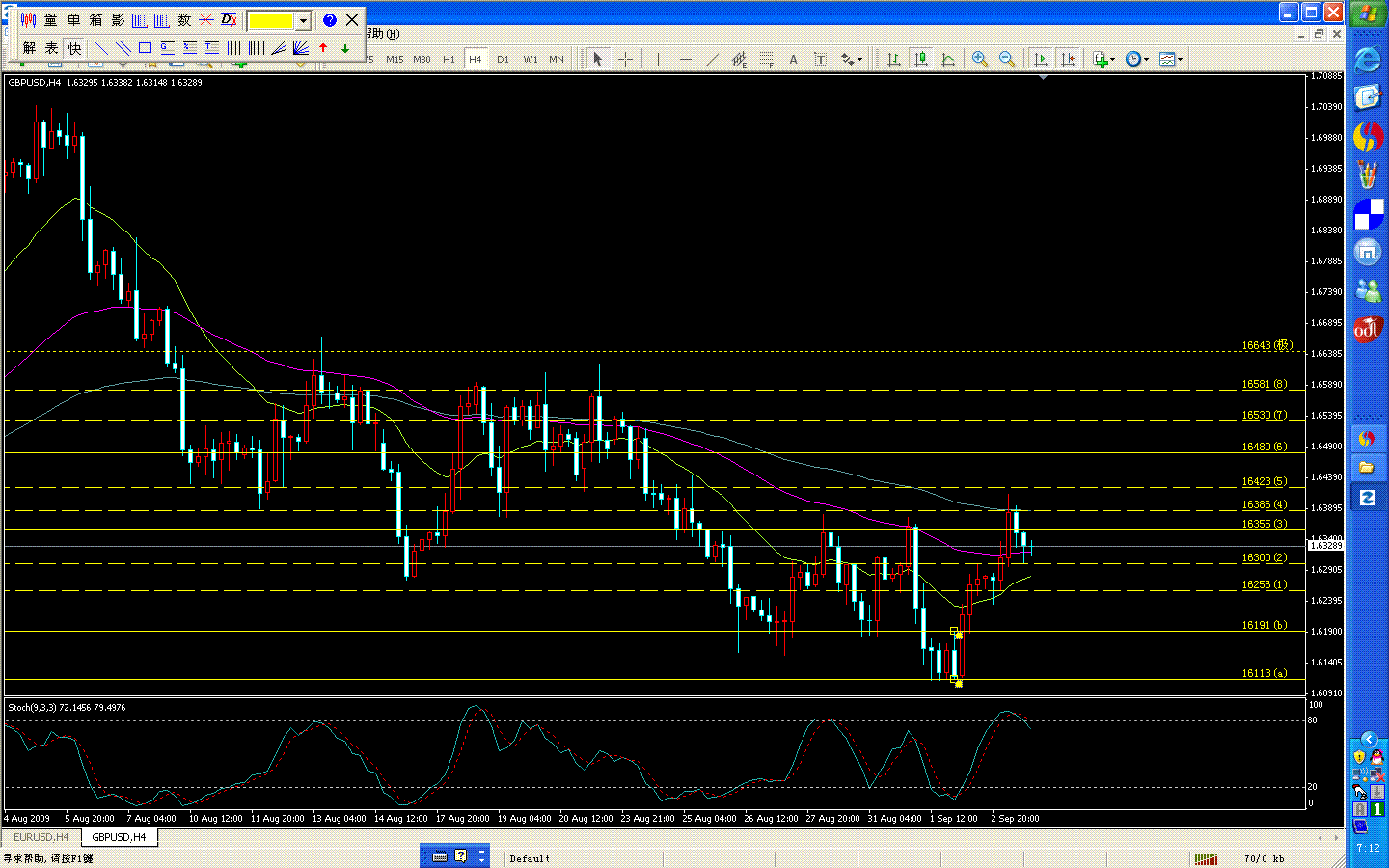Screen dimensions: 1389x868
Task: Draw a vertical line on chart
Action: point(658,59)
